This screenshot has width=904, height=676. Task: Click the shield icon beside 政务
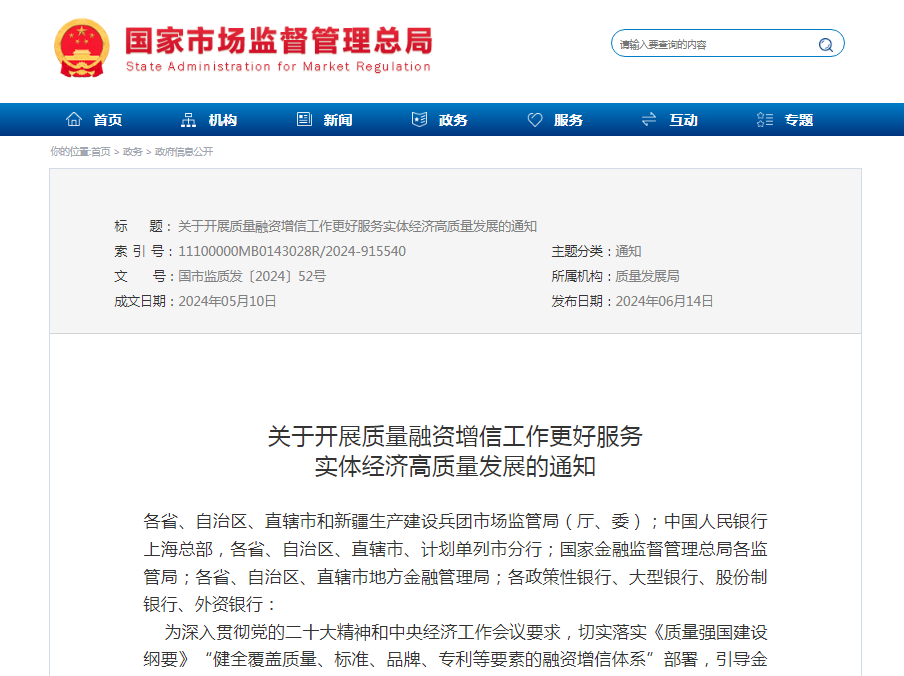point(419,120)
